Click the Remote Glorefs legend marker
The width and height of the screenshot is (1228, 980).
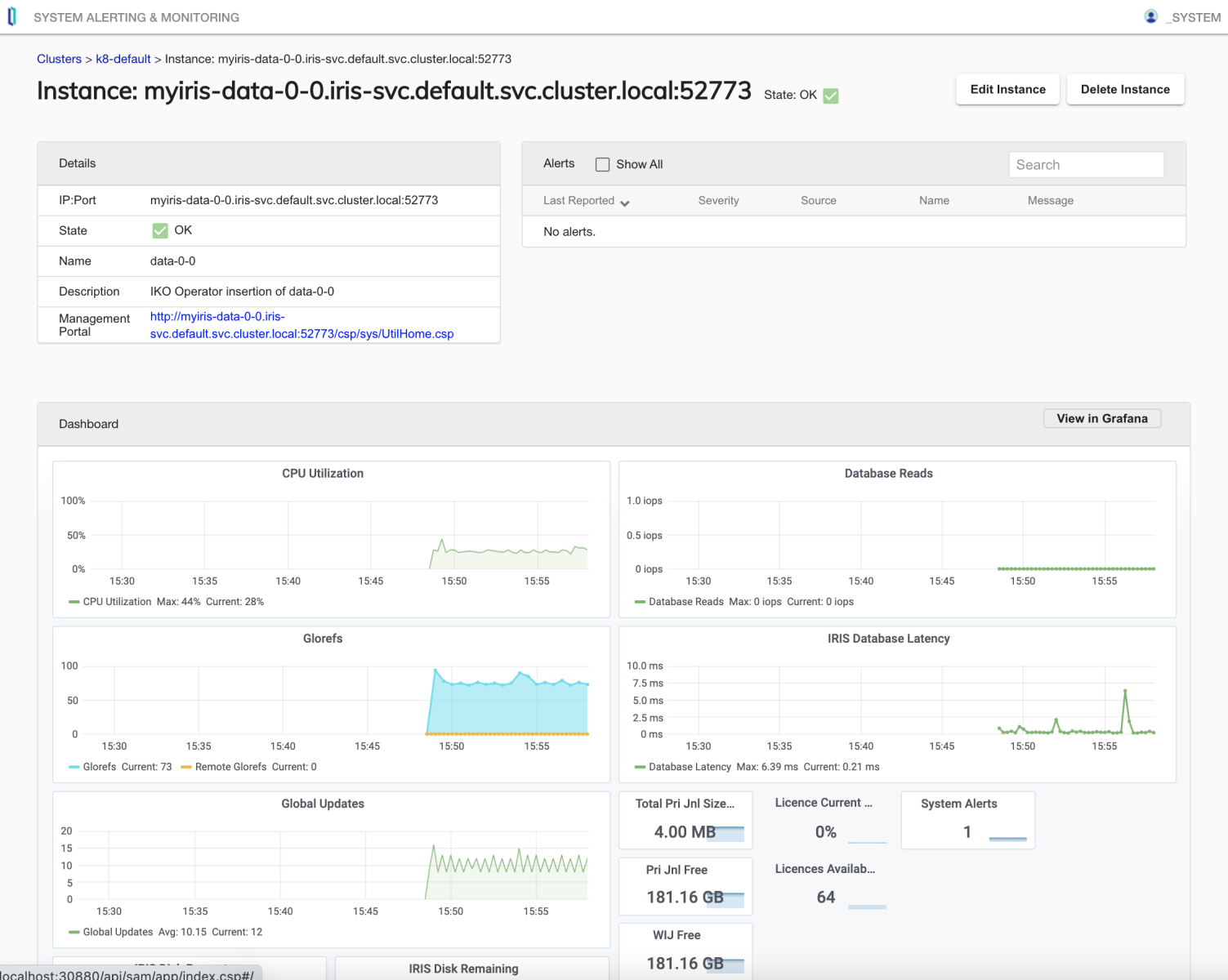[x=186, y=767]
